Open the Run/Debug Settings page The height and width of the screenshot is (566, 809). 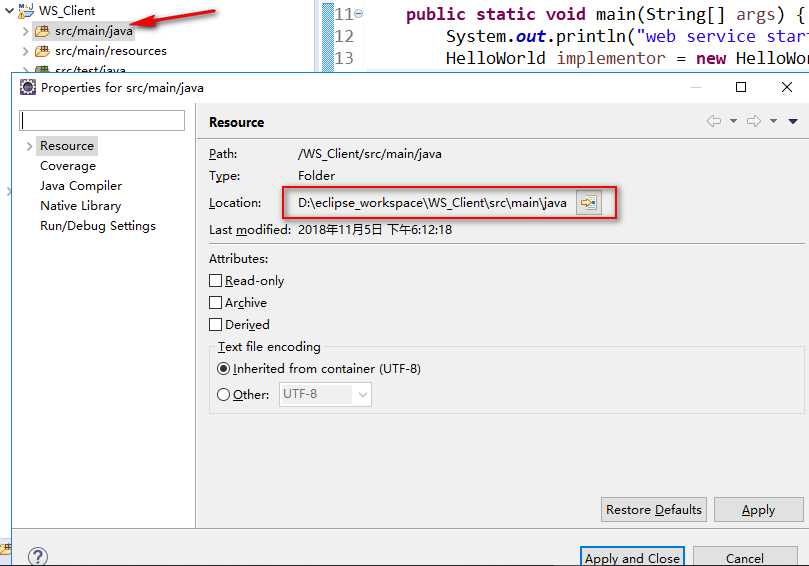pos(98,226)
